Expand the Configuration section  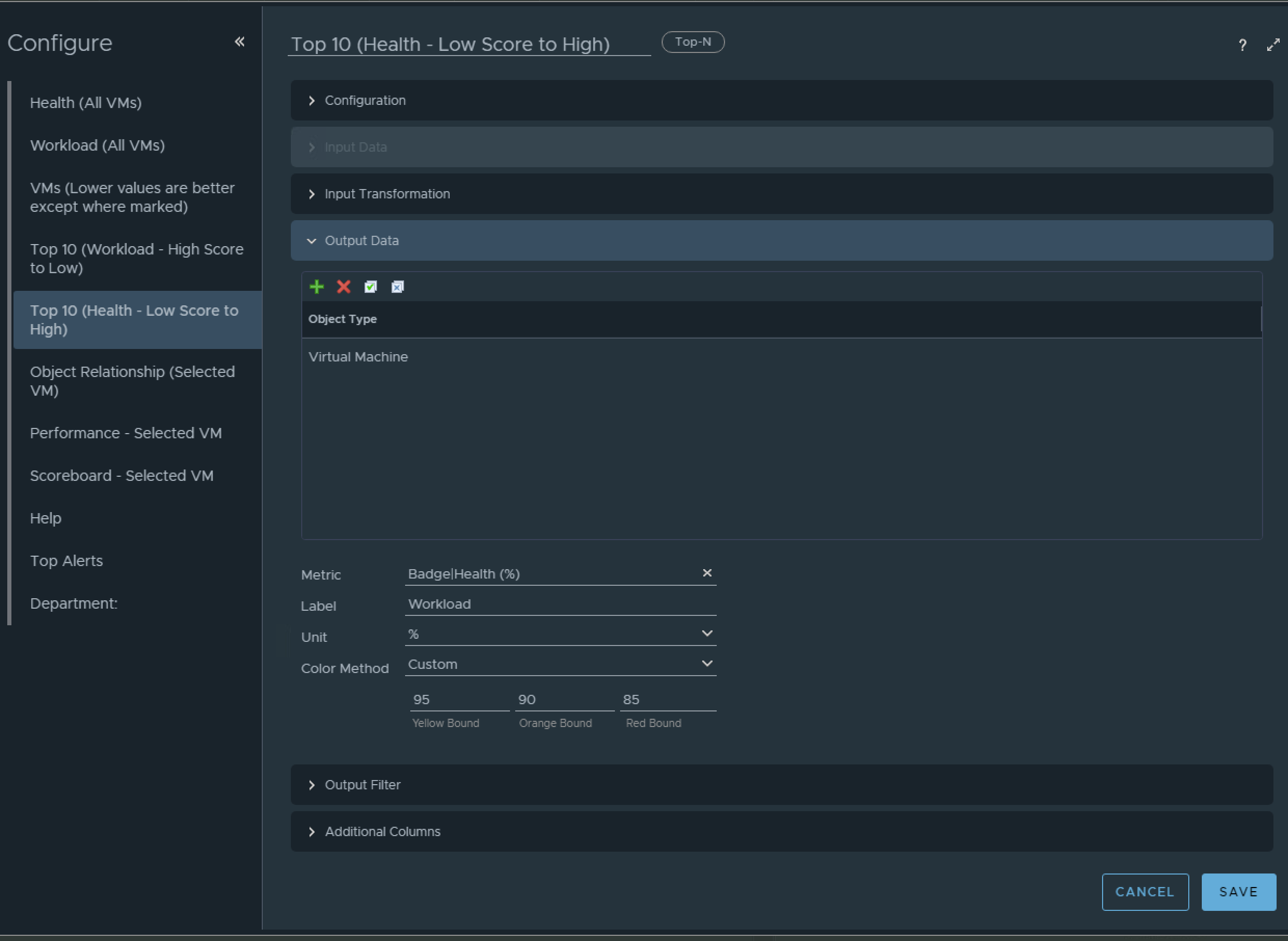pyautogui.click(x=365, y=100)
